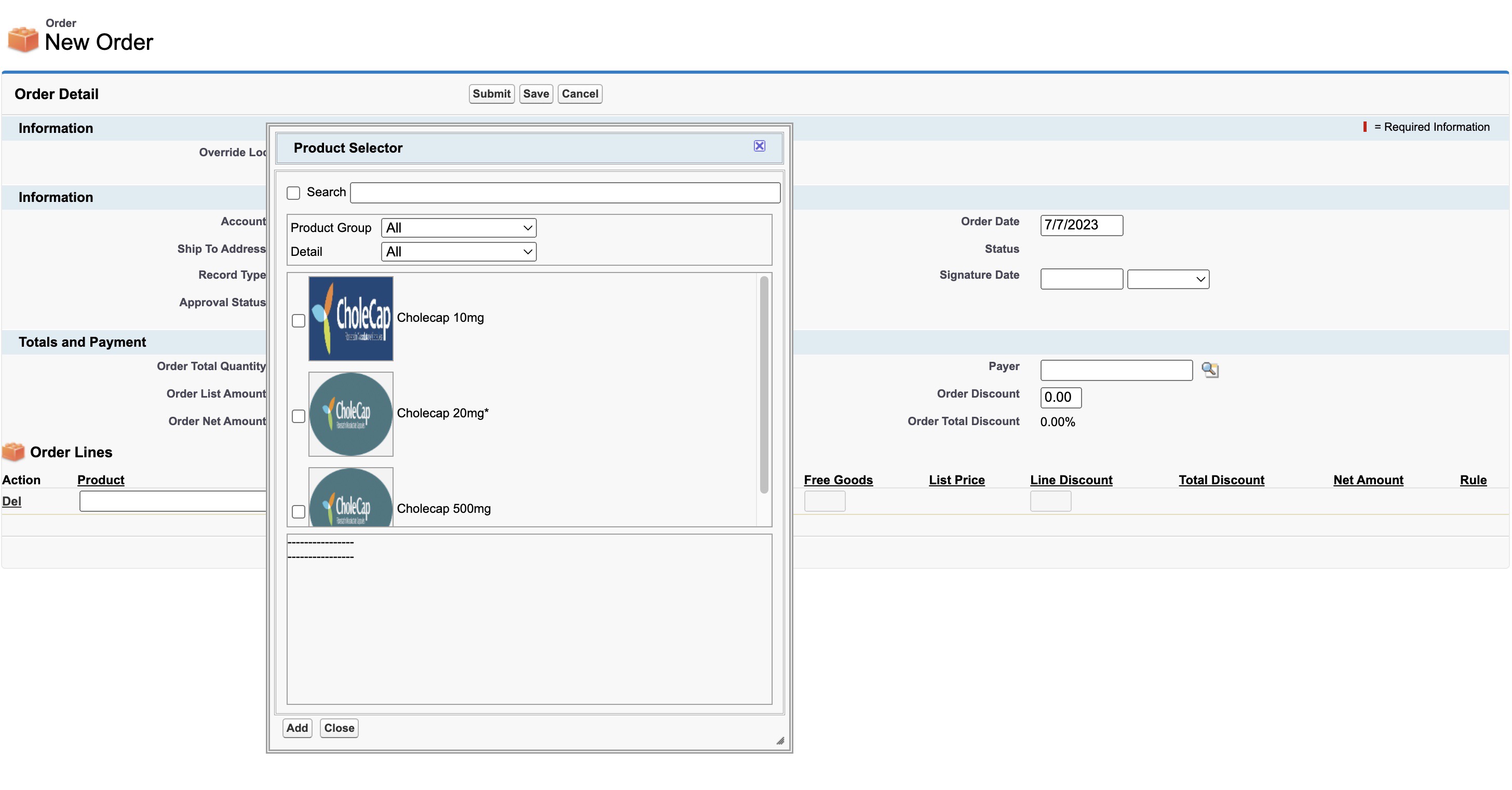Close the Product Selector dialog via X icon

pos(759,146)
